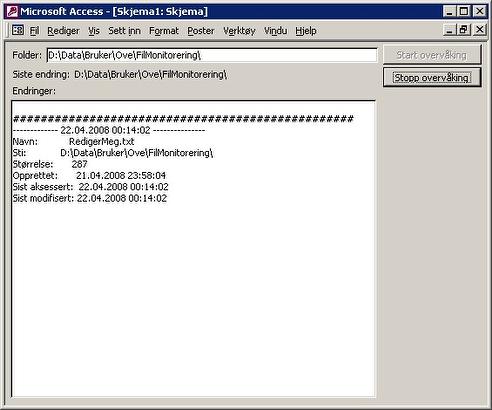Close the inner Skjema1 form window
Viewport: 492px width, 410px height.
point(480,30)
